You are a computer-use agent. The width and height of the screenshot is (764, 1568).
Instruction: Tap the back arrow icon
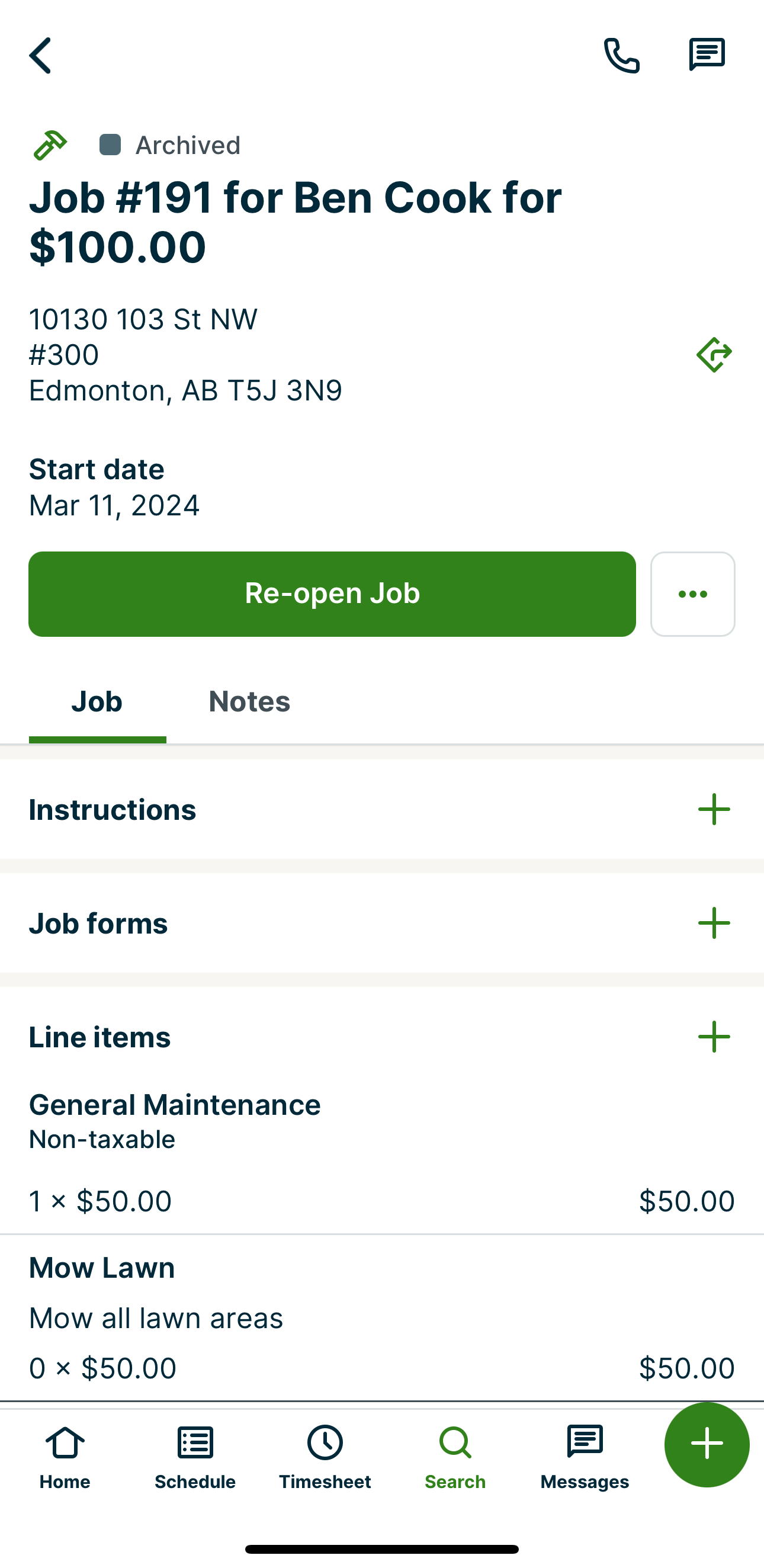[40, 56]
